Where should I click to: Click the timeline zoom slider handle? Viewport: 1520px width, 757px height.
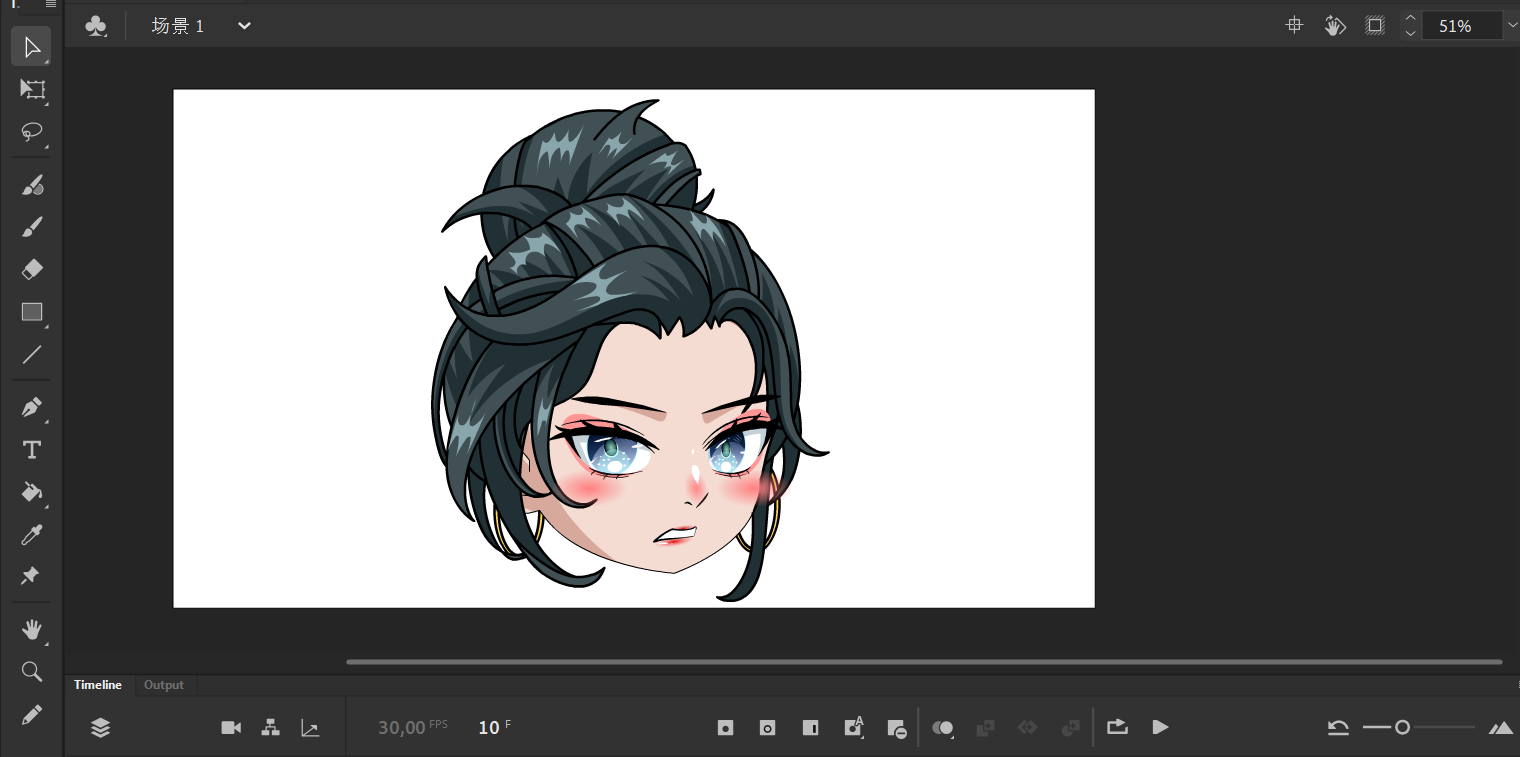pyautogui.click(x=1403, y=728)
